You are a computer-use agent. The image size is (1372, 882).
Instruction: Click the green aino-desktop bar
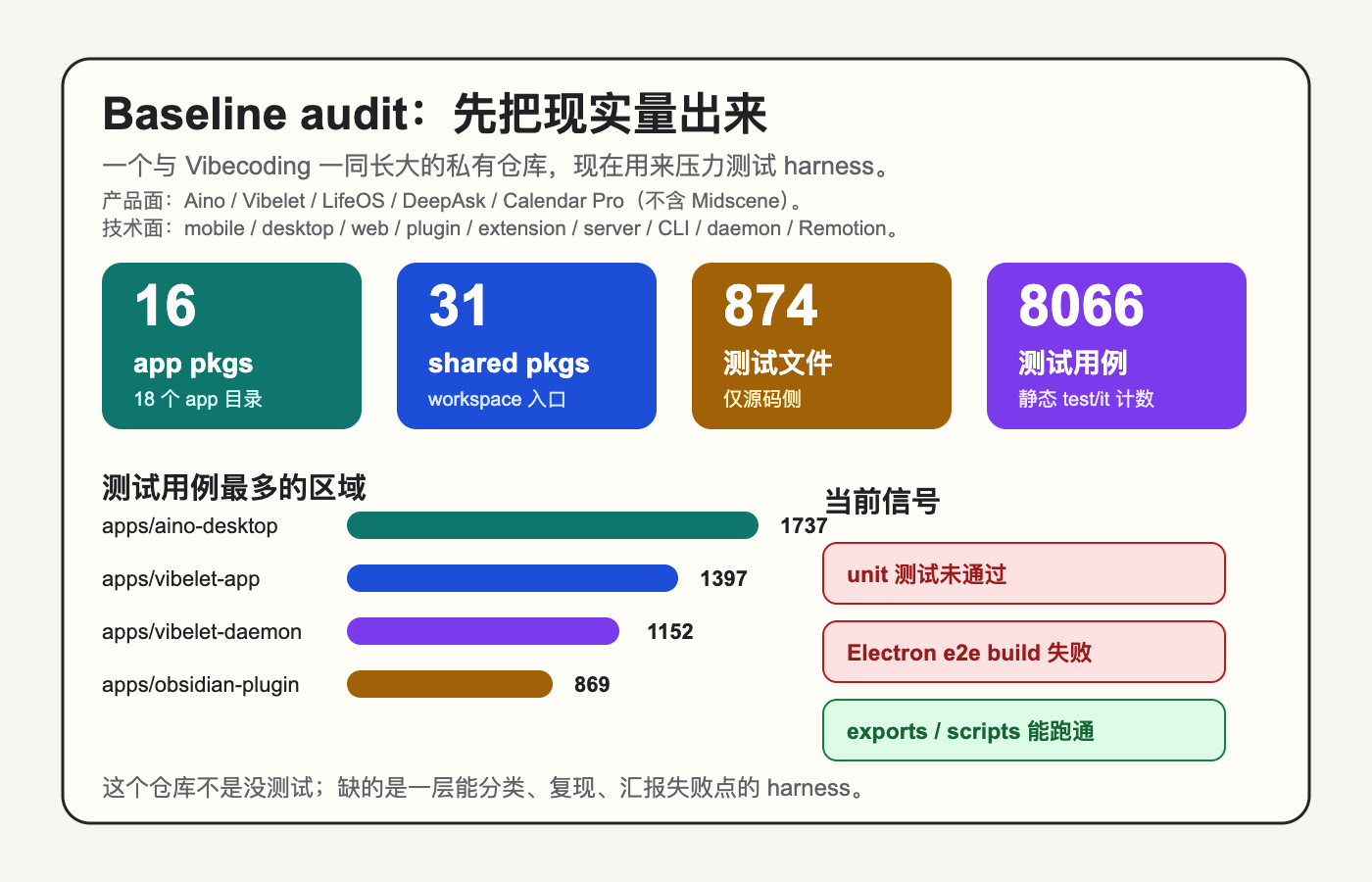point(553,525)
